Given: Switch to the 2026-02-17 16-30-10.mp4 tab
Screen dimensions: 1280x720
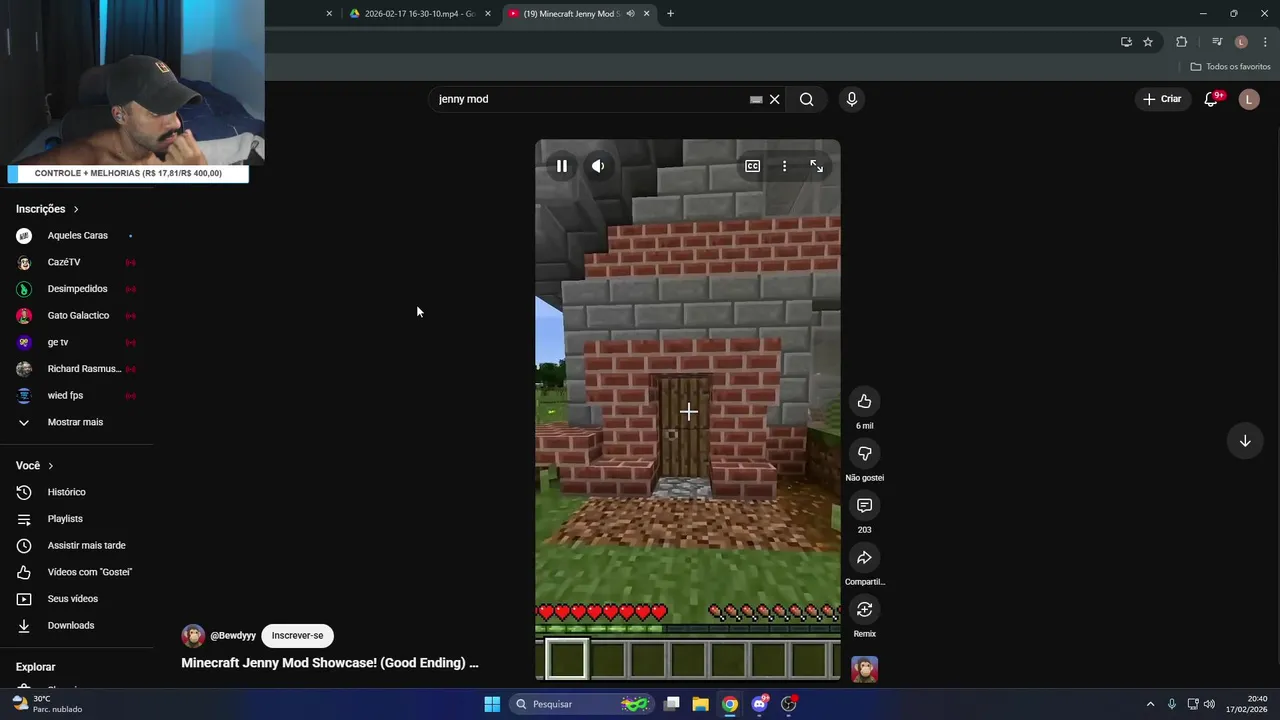Looking at the screenshot, I should point(420,14).
